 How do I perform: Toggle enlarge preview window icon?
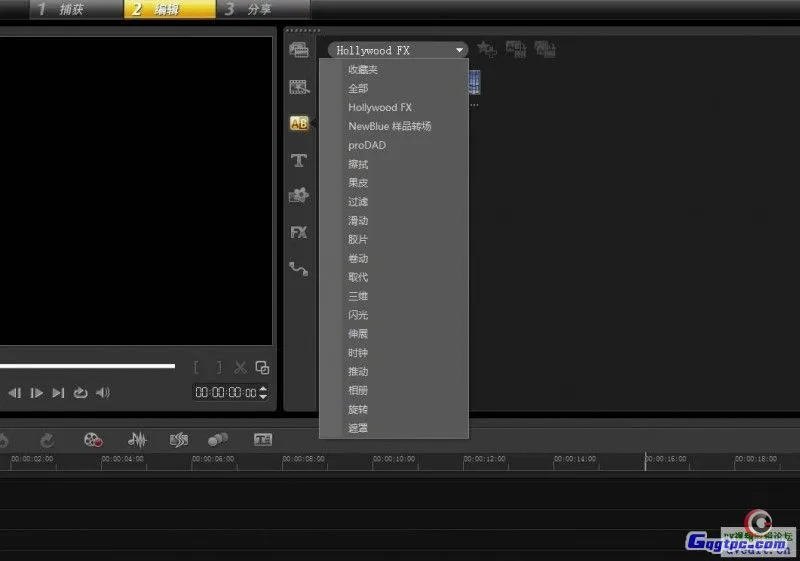point(262,367)
